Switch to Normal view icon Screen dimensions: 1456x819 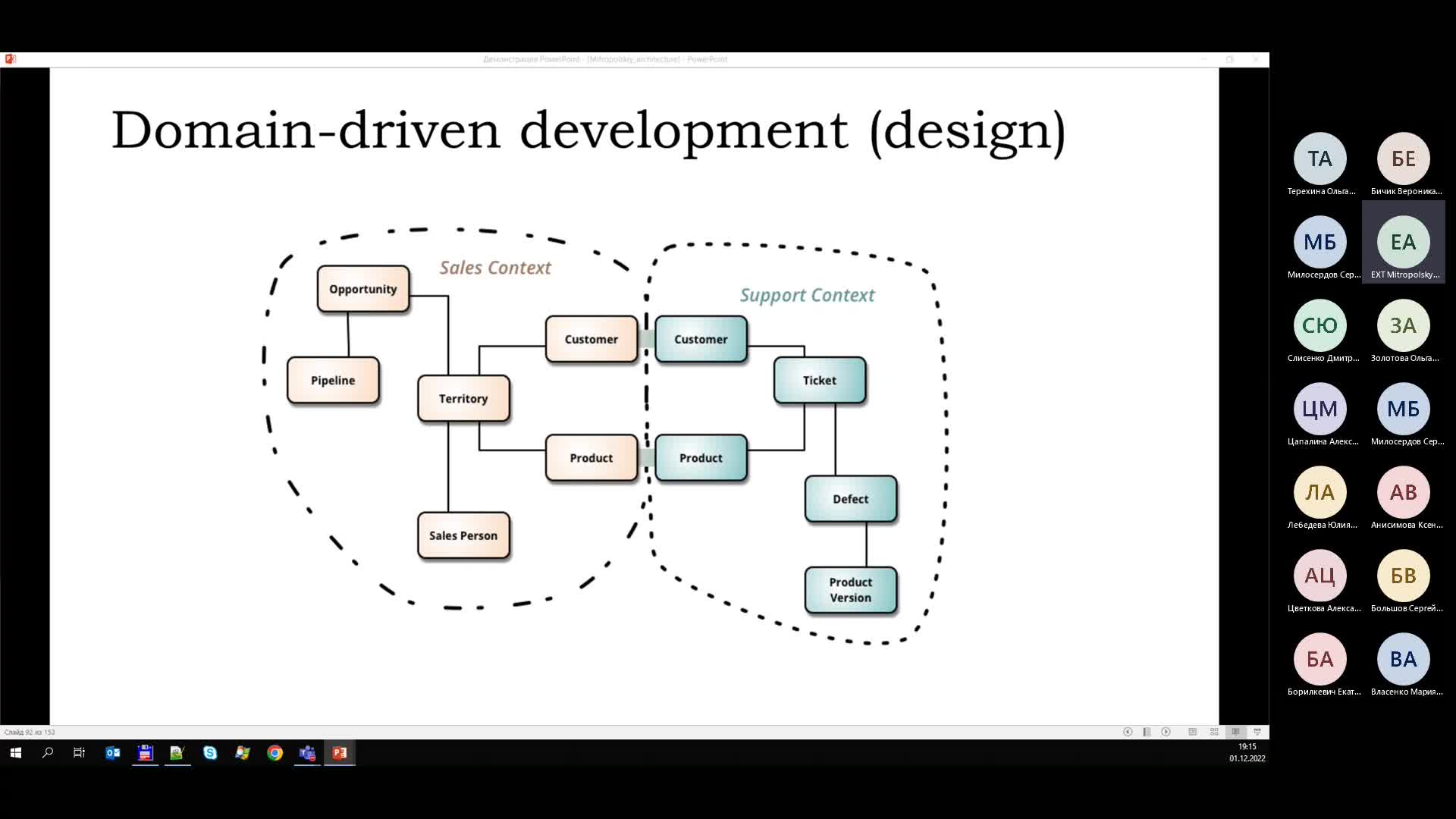[1192, 732]
